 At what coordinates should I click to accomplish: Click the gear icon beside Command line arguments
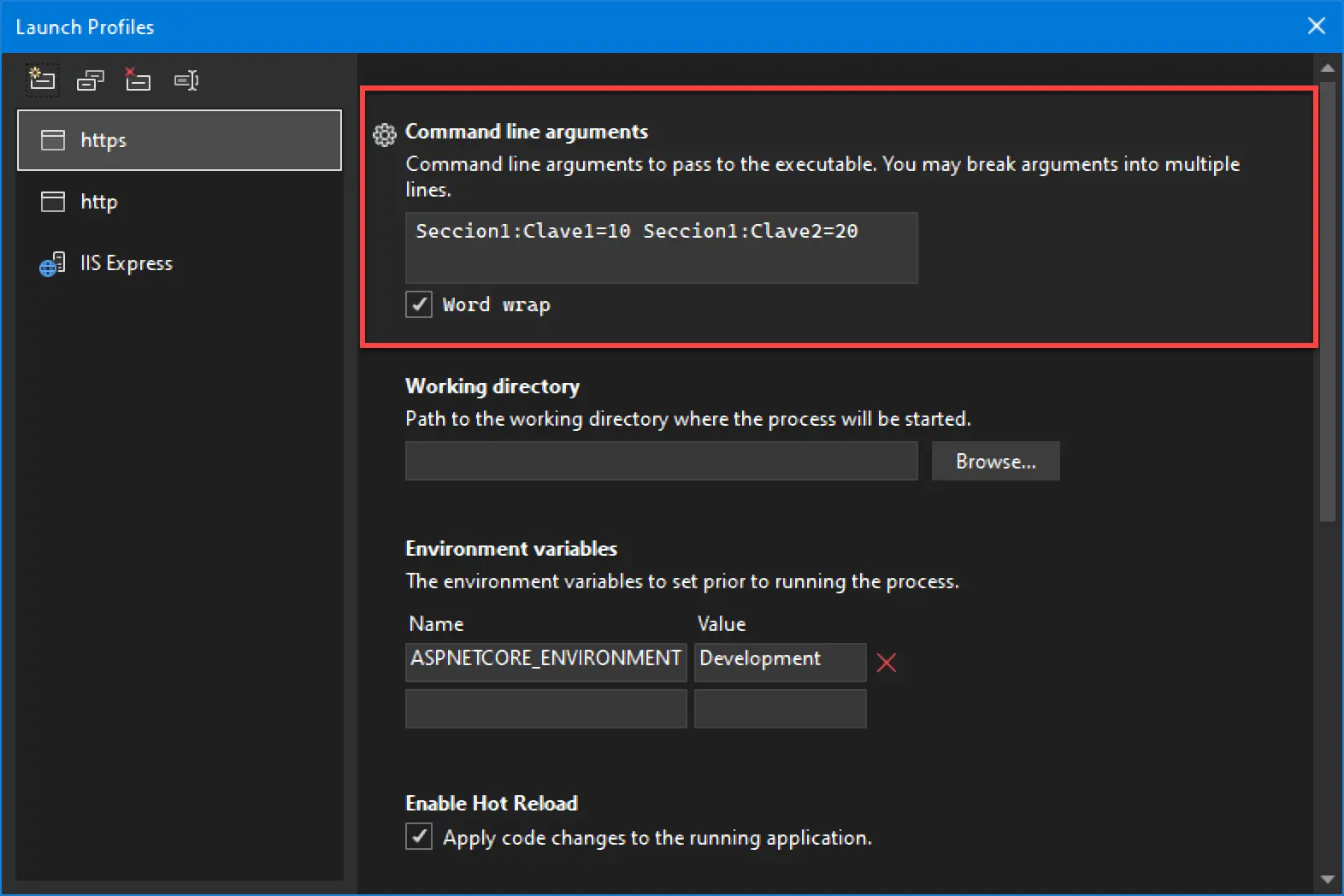385,134
